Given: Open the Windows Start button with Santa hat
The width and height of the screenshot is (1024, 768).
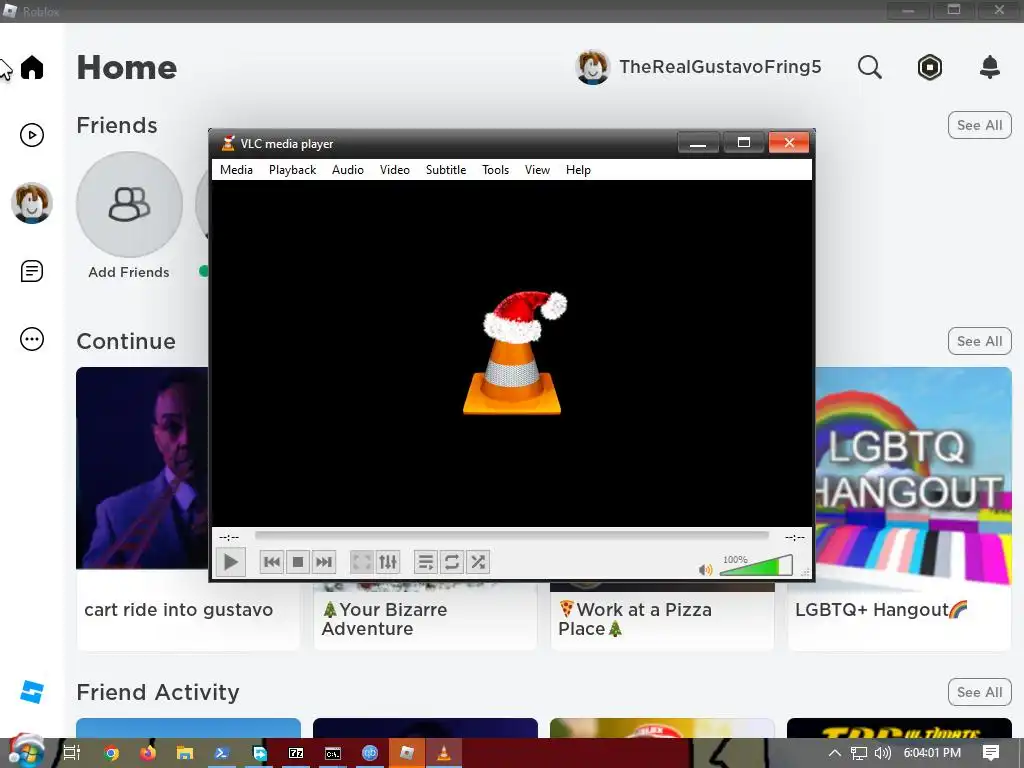Looking at the screenshot, I should point(25,752).
